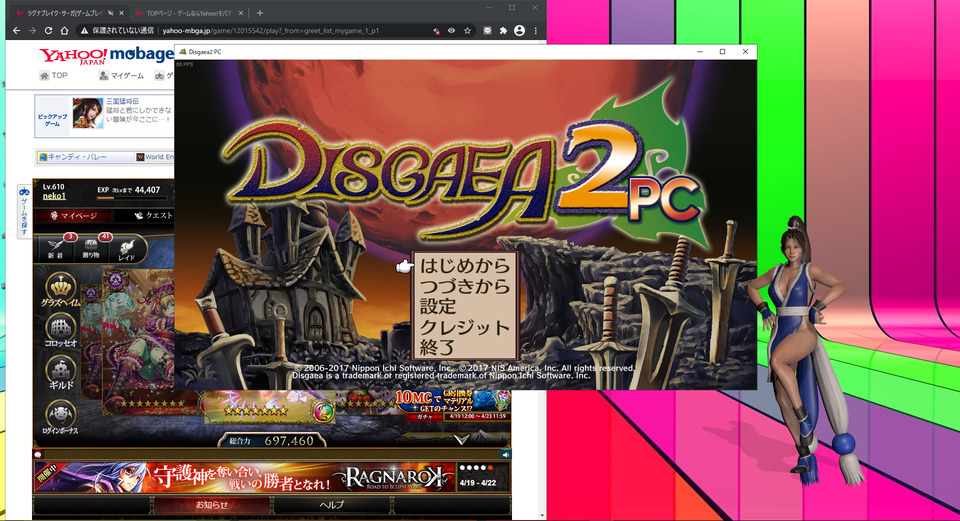Open the コロッセオ colosseum icon

pos(61,331)
